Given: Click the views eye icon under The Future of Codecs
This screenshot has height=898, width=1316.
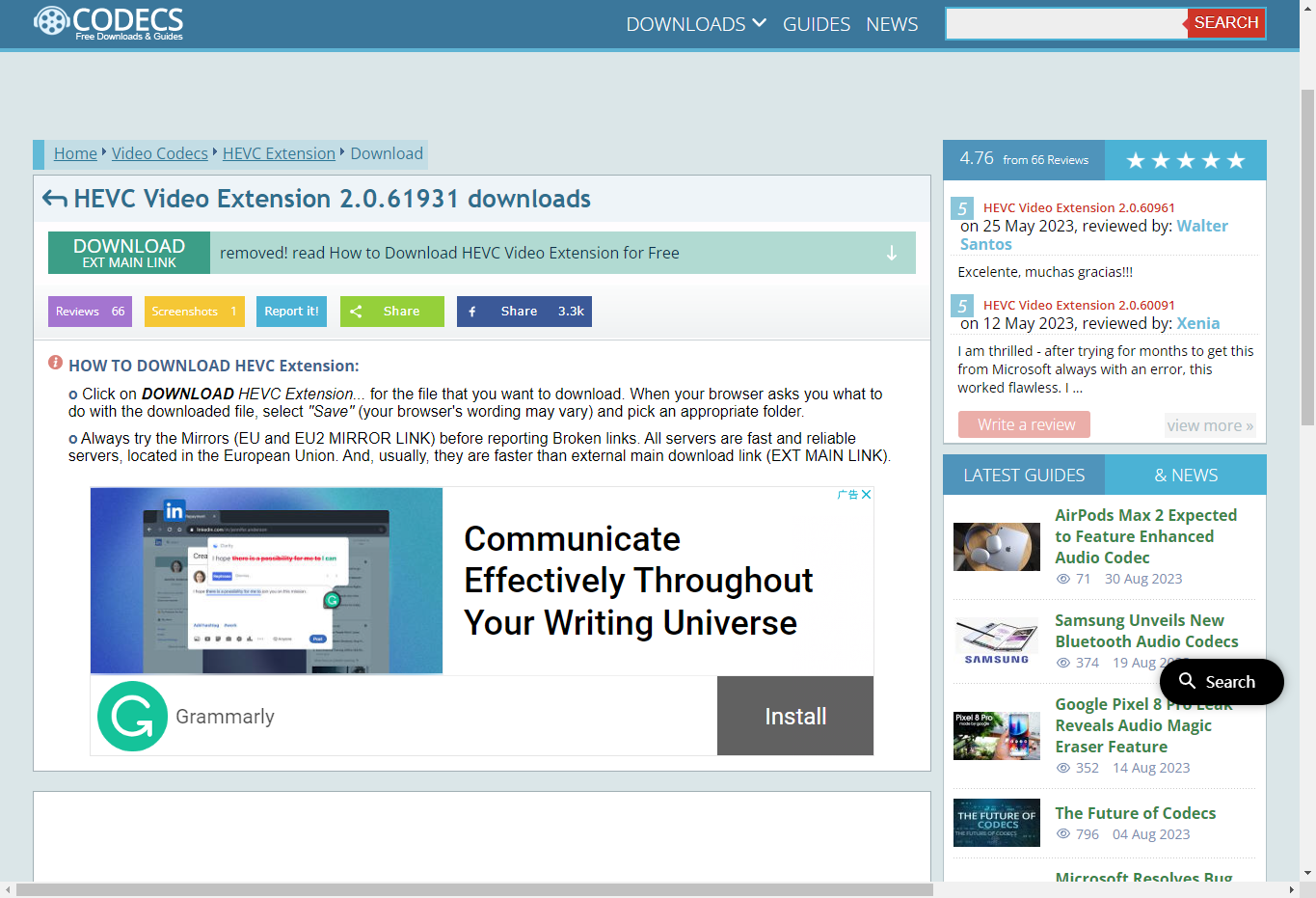Looking at the screenshot, I should click(x=1063, y=835).
